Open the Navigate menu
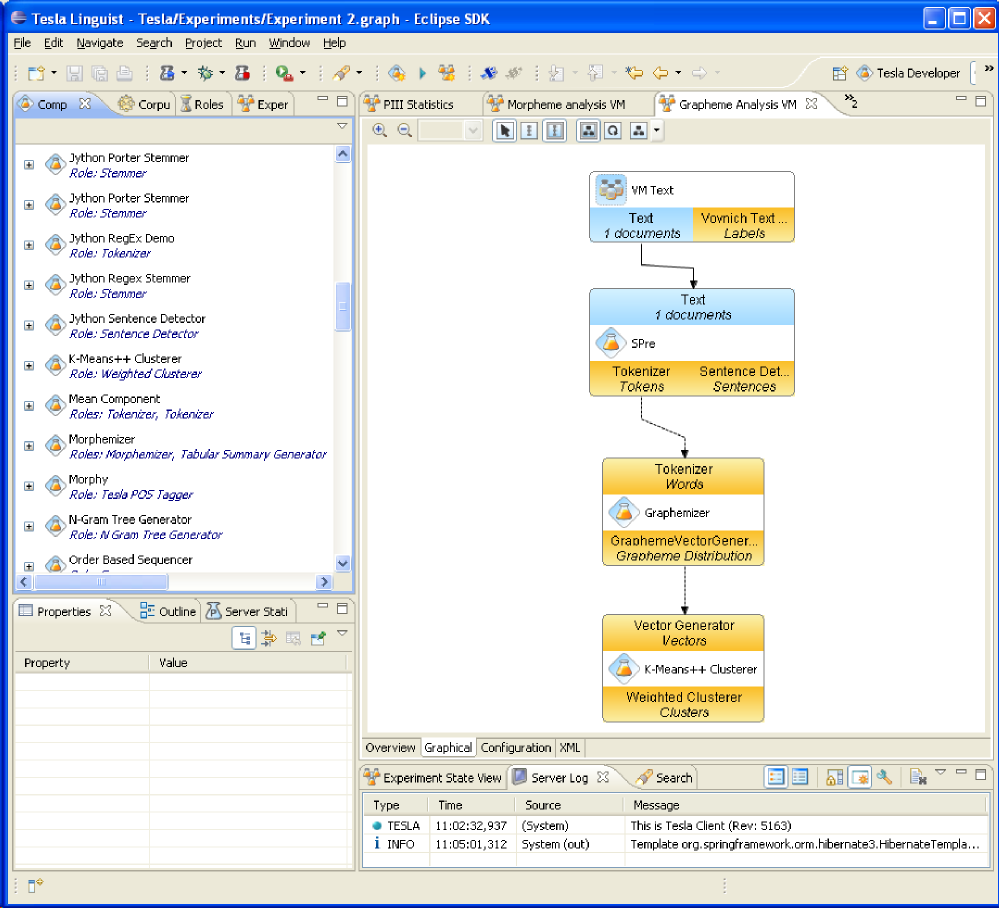 pos(100,43)
